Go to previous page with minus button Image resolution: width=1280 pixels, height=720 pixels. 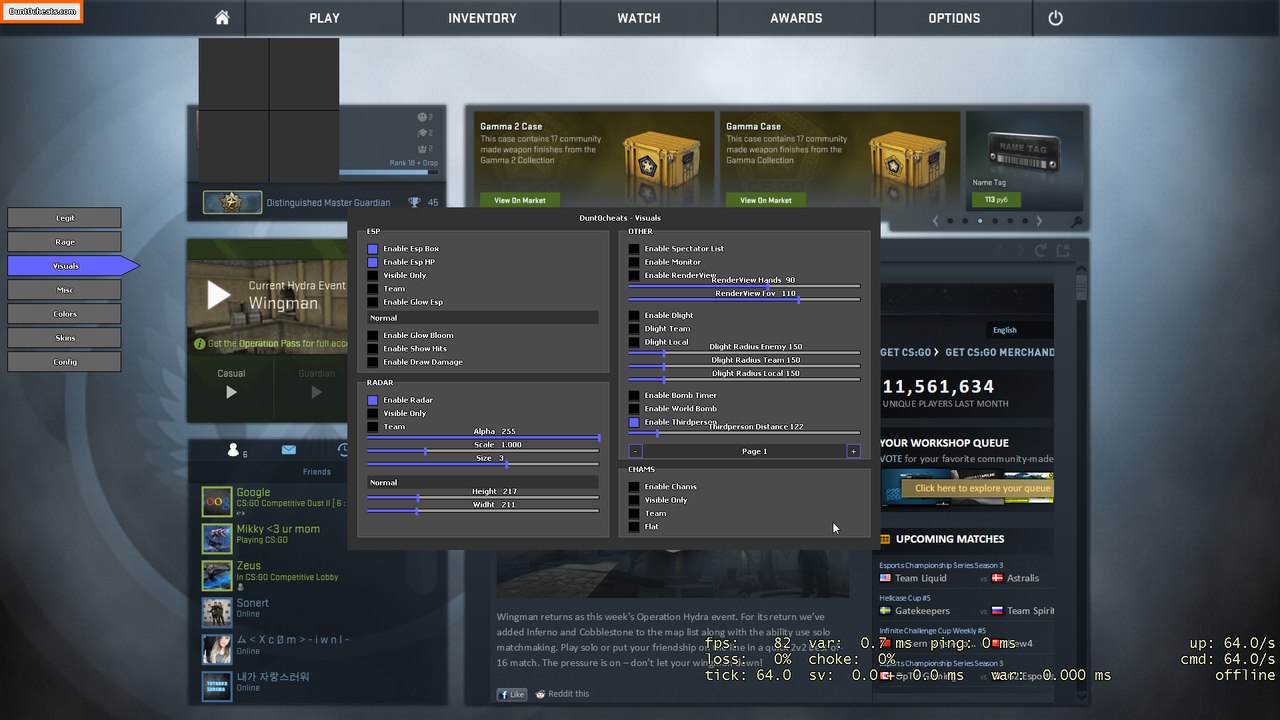point(635,452)
